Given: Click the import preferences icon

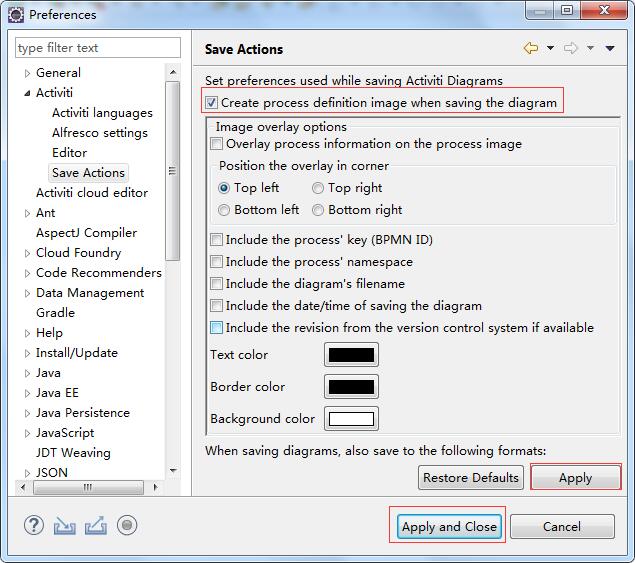Looking at the screenshot, I should [x=64, y=526].
